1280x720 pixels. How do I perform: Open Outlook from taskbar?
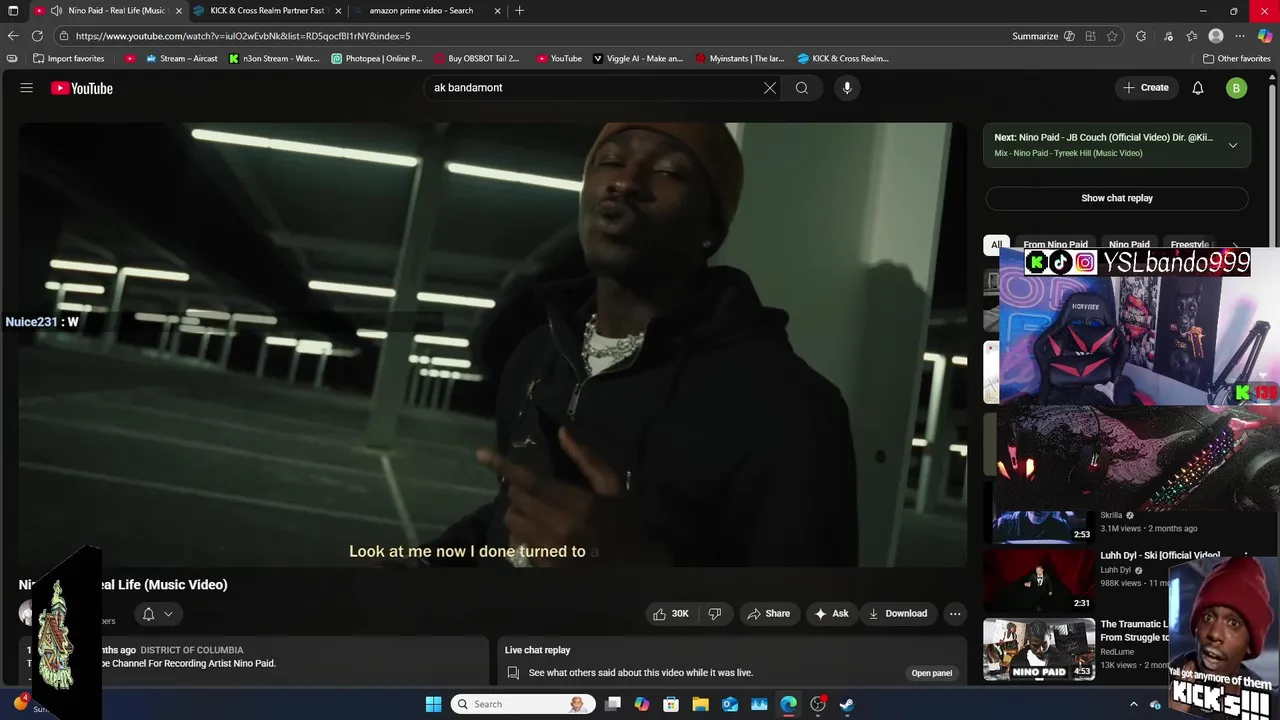tap(730, 704)
